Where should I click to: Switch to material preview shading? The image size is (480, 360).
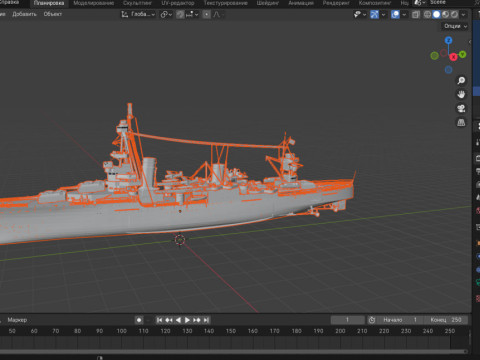pos(445,14)
